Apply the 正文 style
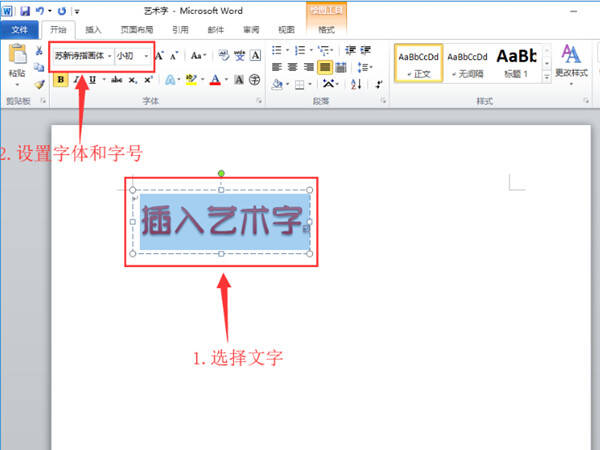The height and width of the screenshot is (450, 600). (418, 63)
